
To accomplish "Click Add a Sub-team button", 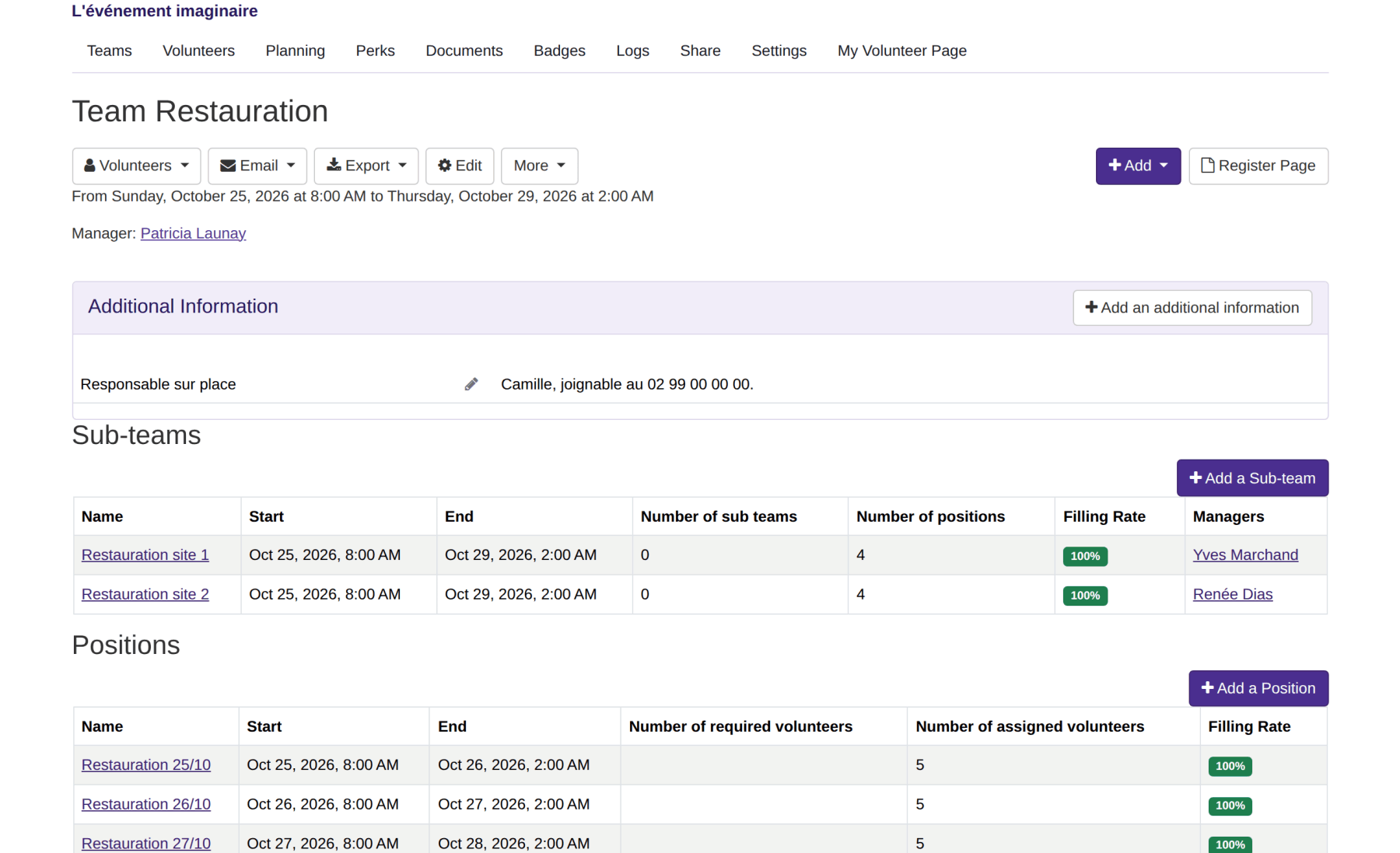I will point(1252,478).
